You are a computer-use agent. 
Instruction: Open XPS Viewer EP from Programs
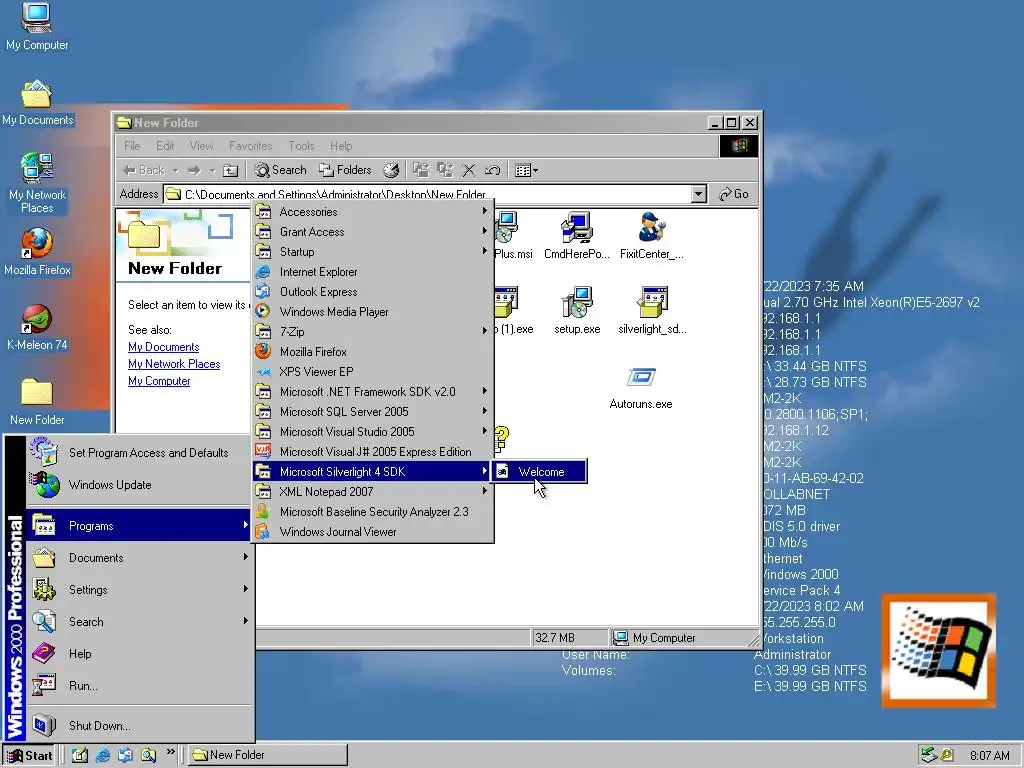tap(372, 372)
